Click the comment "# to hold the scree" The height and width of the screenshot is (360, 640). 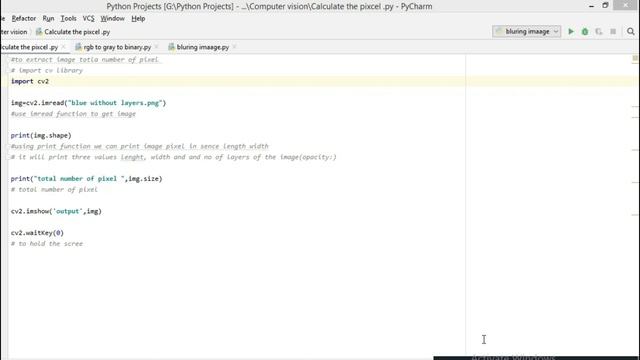pos(47,244)
